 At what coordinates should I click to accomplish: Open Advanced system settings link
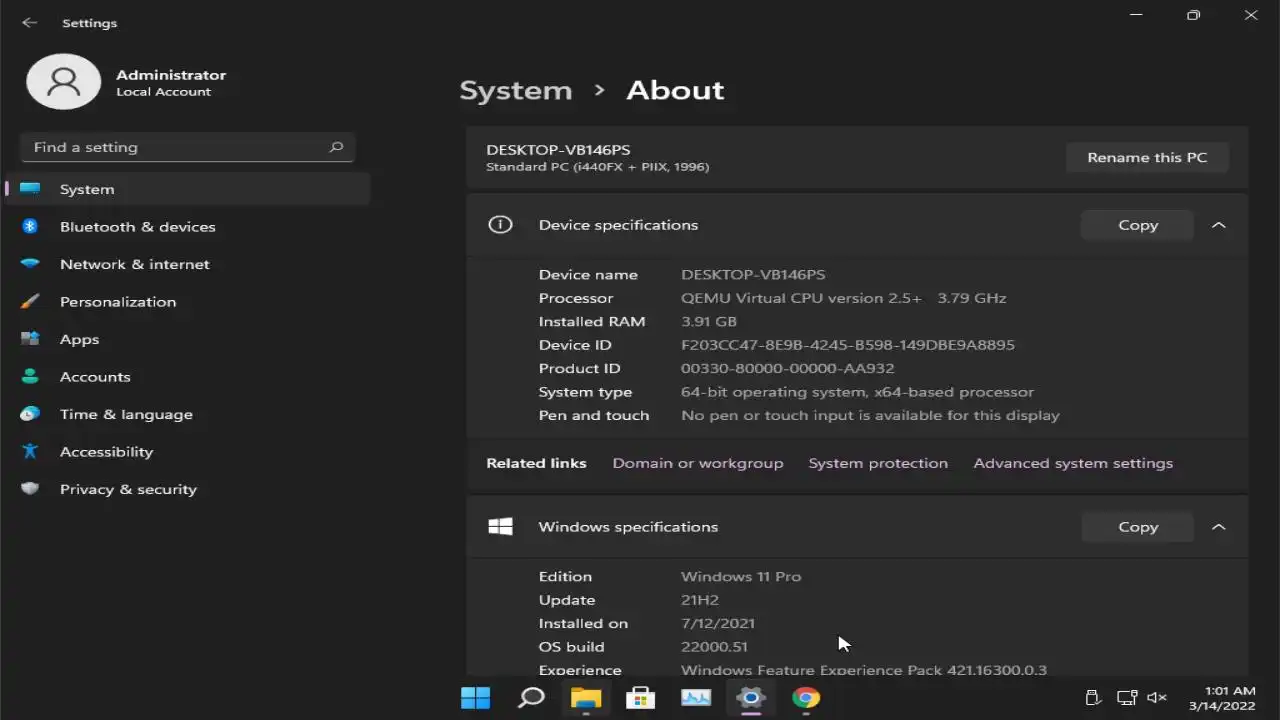click(1073, 463)
